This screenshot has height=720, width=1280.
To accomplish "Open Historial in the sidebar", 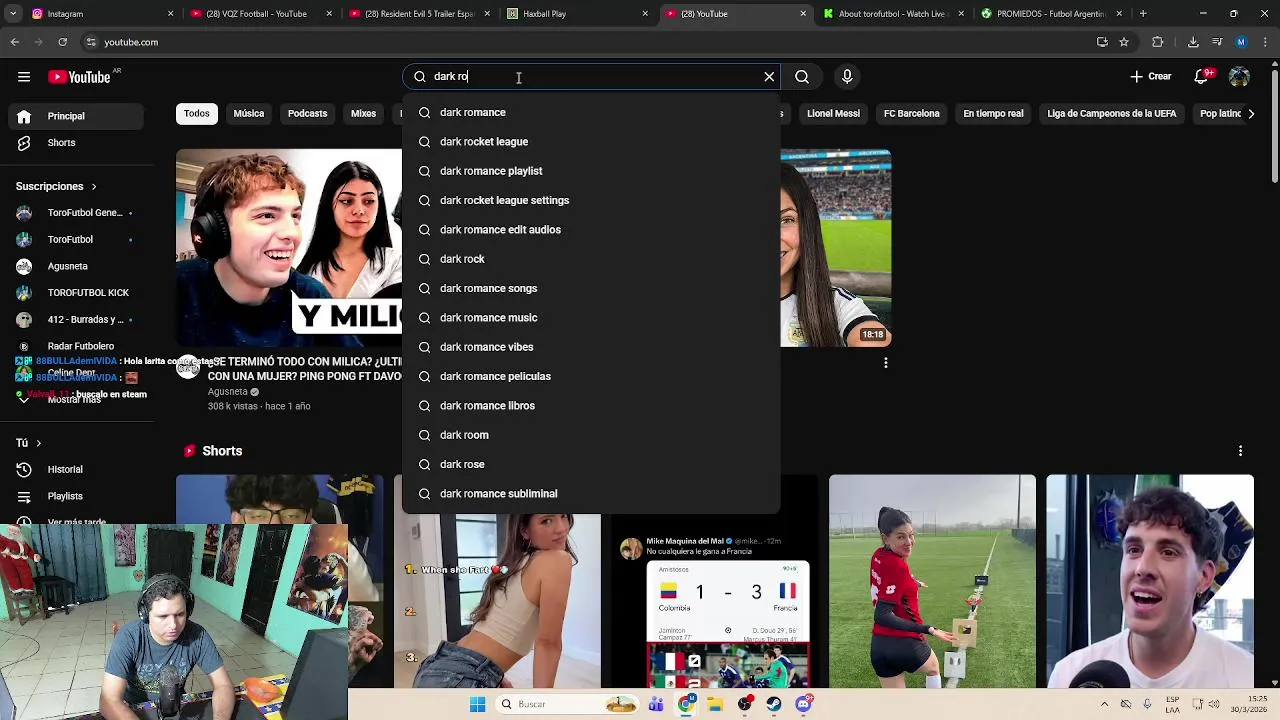I will (x=75, y=470).
